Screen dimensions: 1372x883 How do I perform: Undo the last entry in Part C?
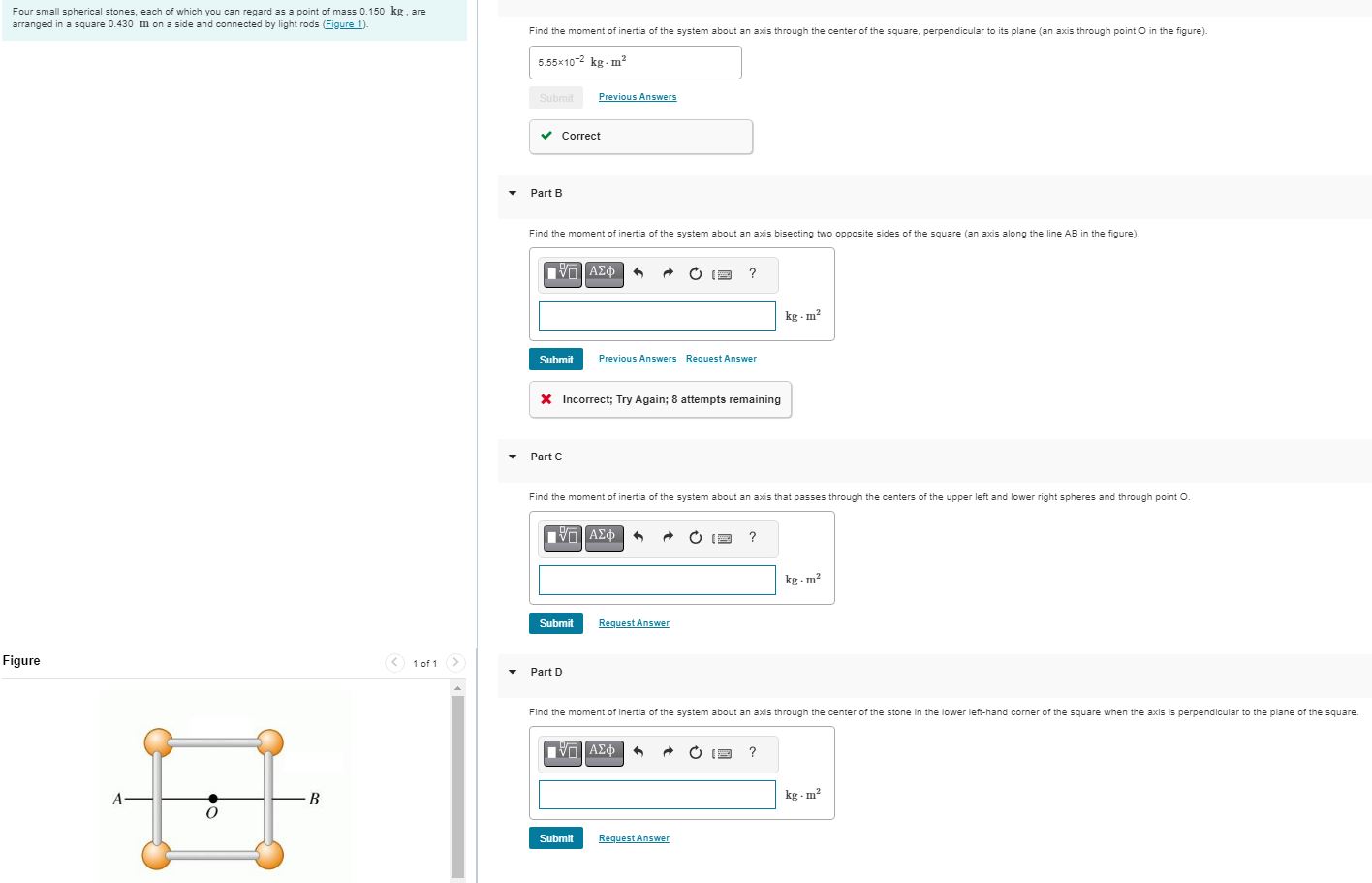638,537
